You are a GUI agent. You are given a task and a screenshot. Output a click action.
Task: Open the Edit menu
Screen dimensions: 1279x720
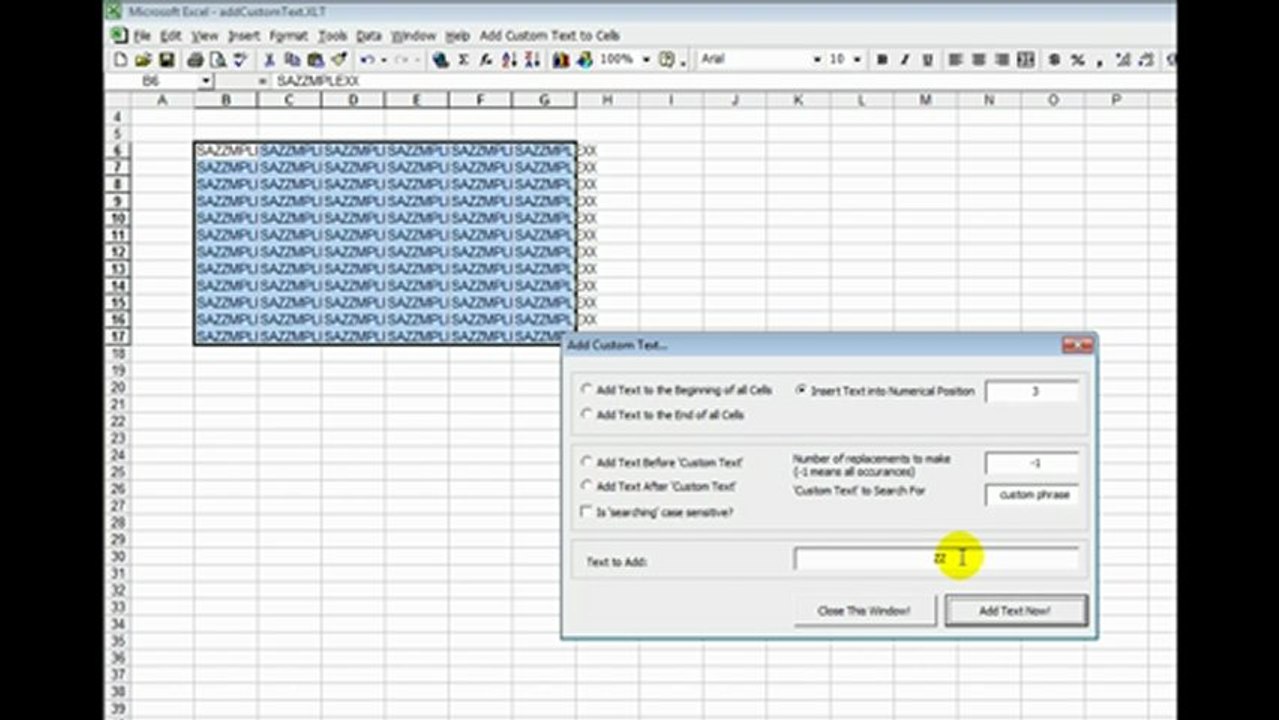click(171, 35)
